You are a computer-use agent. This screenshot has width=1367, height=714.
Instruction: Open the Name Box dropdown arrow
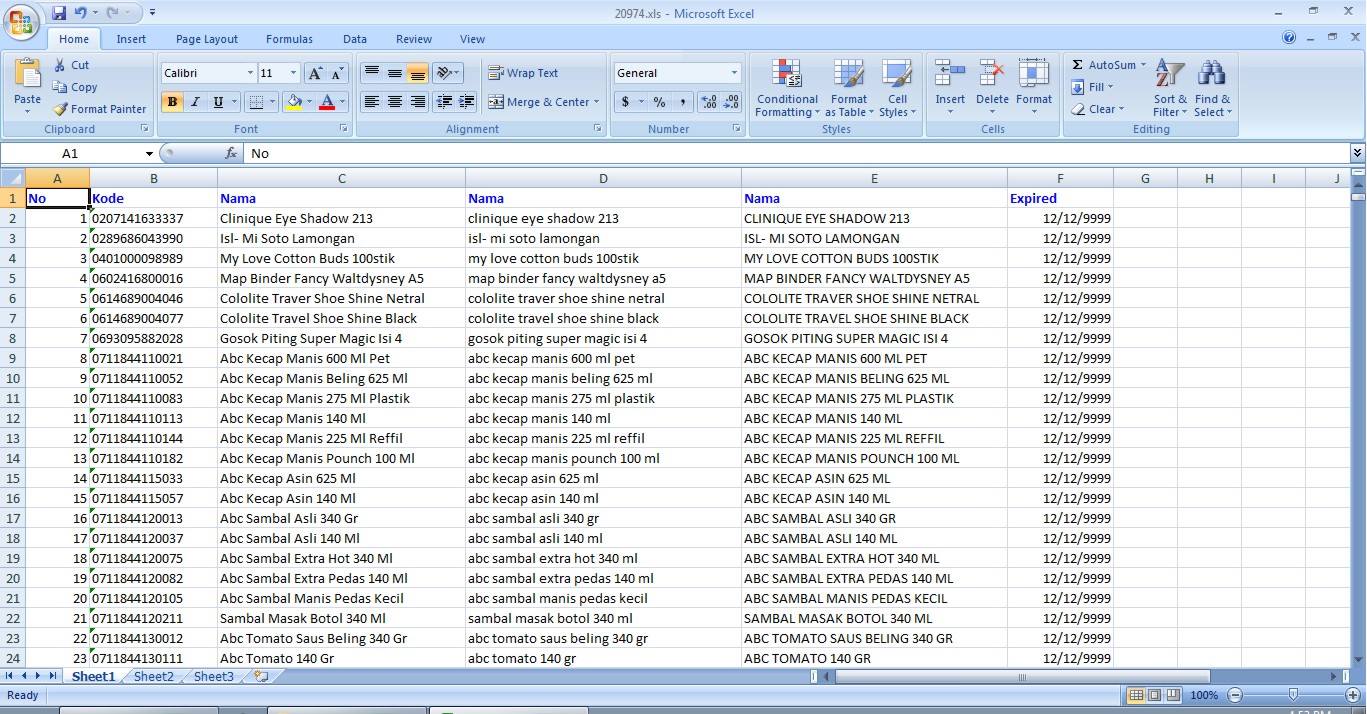pos(149,154)
